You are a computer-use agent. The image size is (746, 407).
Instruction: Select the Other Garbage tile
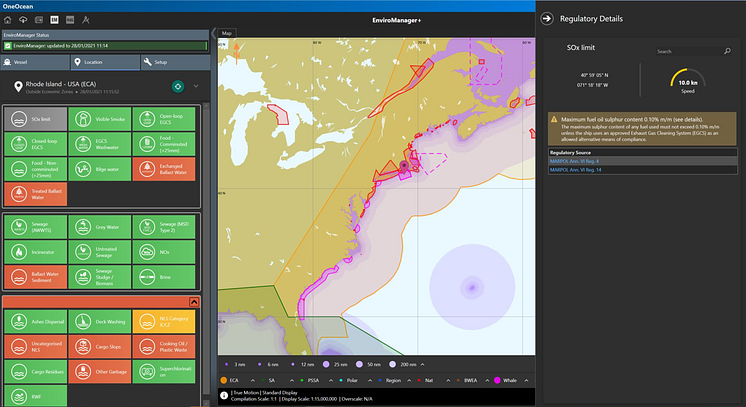99,372
